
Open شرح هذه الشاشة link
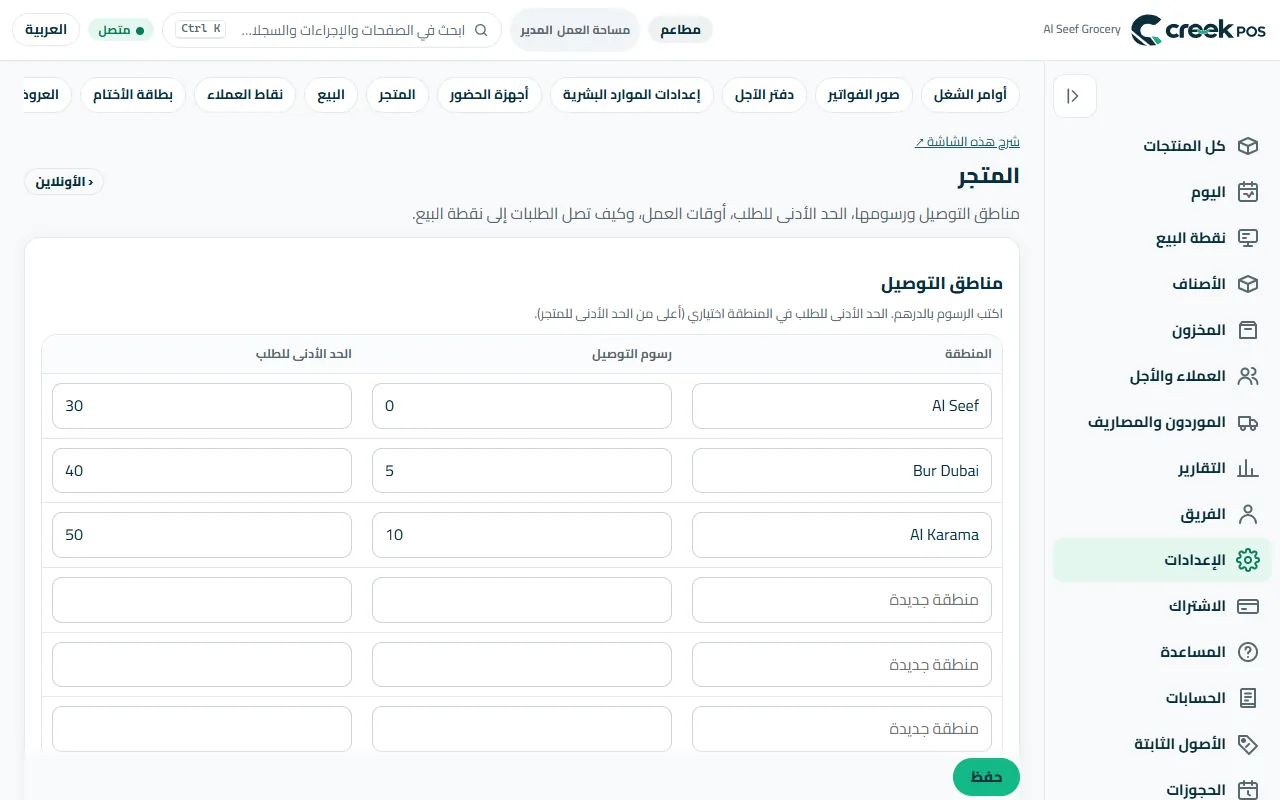pos(967,142)
